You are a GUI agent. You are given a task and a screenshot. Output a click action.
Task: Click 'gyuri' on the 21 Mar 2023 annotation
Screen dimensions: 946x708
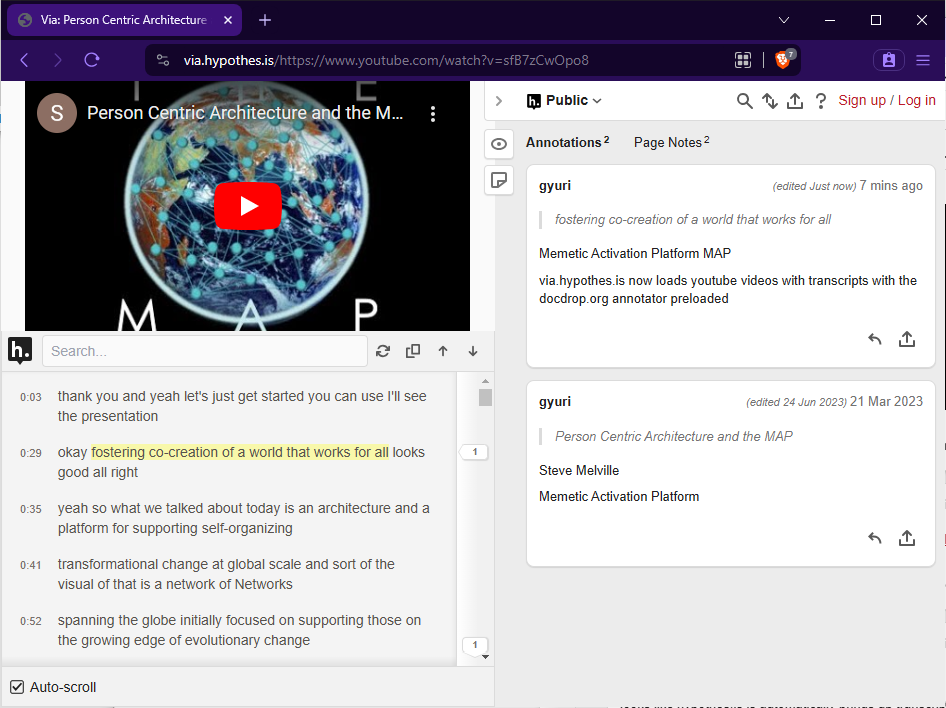point(555,402)
